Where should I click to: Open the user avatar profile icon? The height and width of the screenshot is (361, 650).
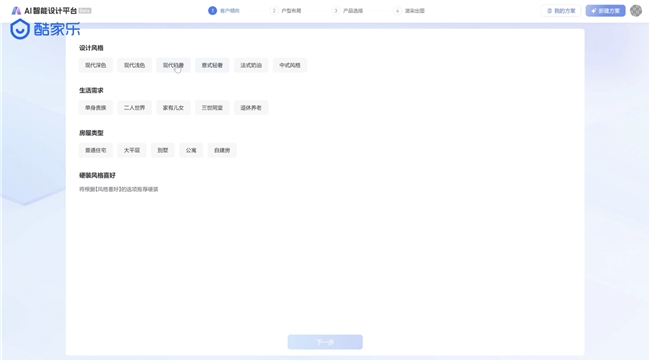click(x=636, y=10)
